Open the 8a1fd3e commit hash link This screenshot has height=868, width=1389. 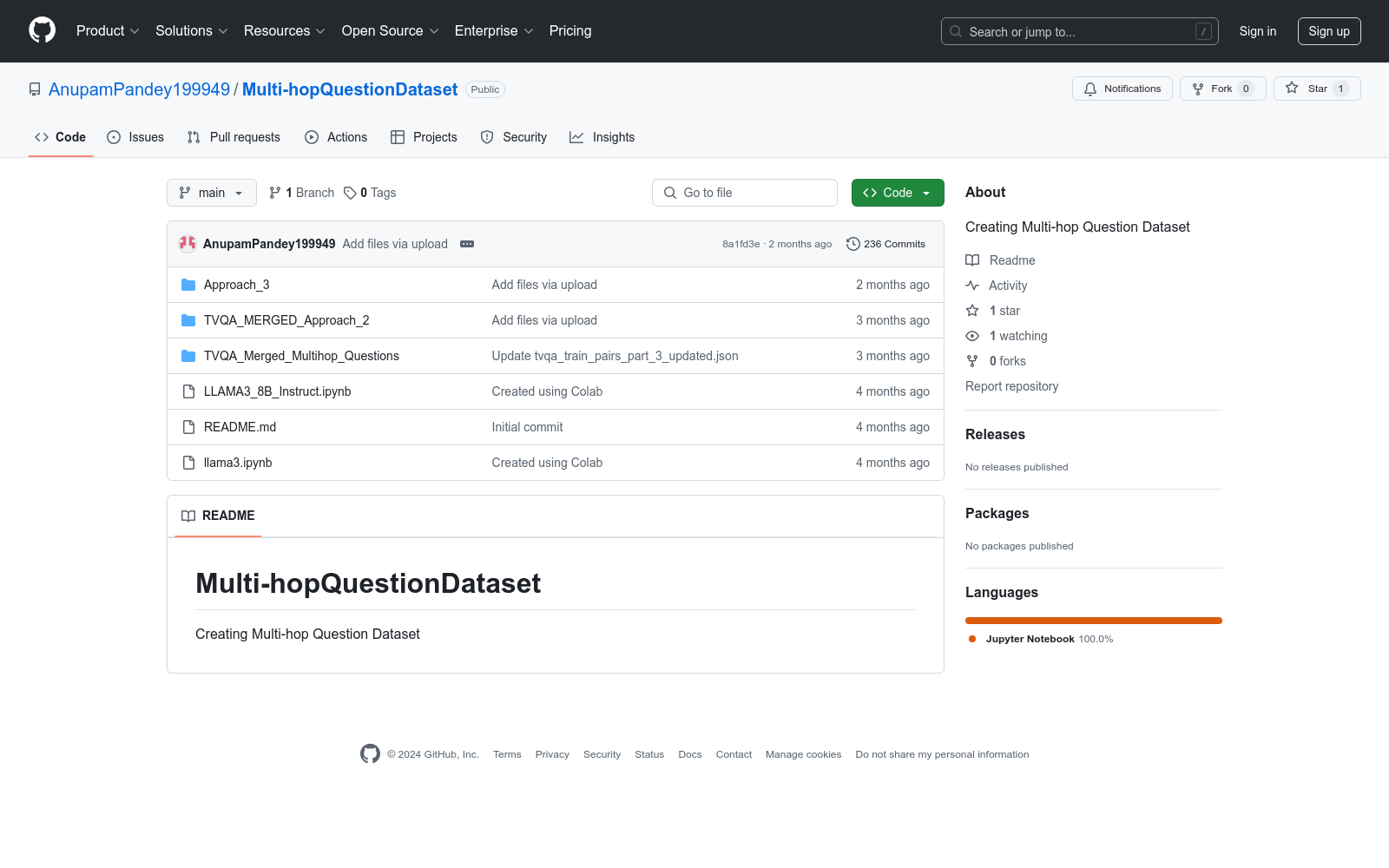pyautogui.click(x=741, y=244)
